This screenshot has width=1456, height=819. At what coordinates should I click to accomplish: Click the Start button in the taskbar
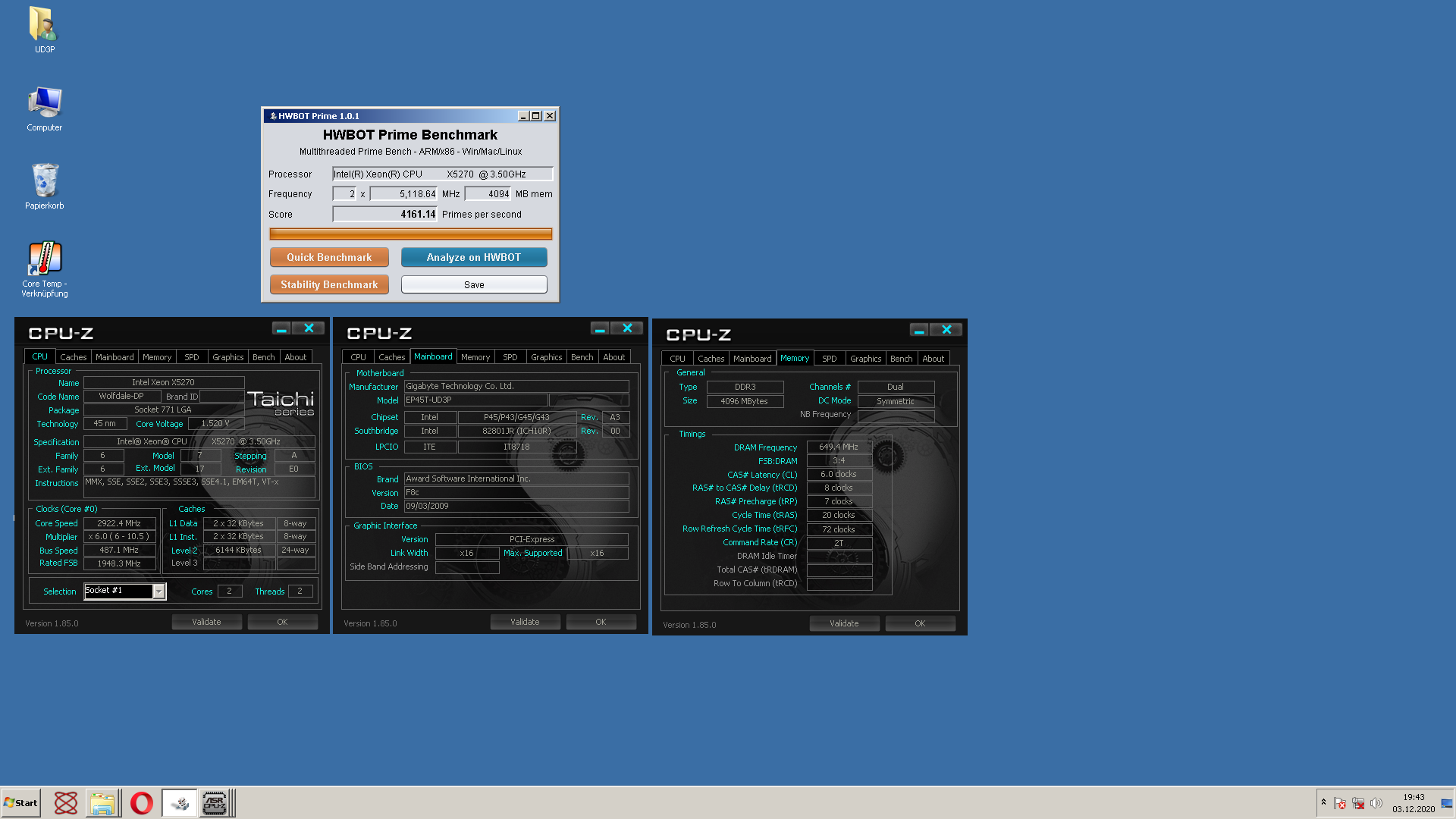(20, 803)
